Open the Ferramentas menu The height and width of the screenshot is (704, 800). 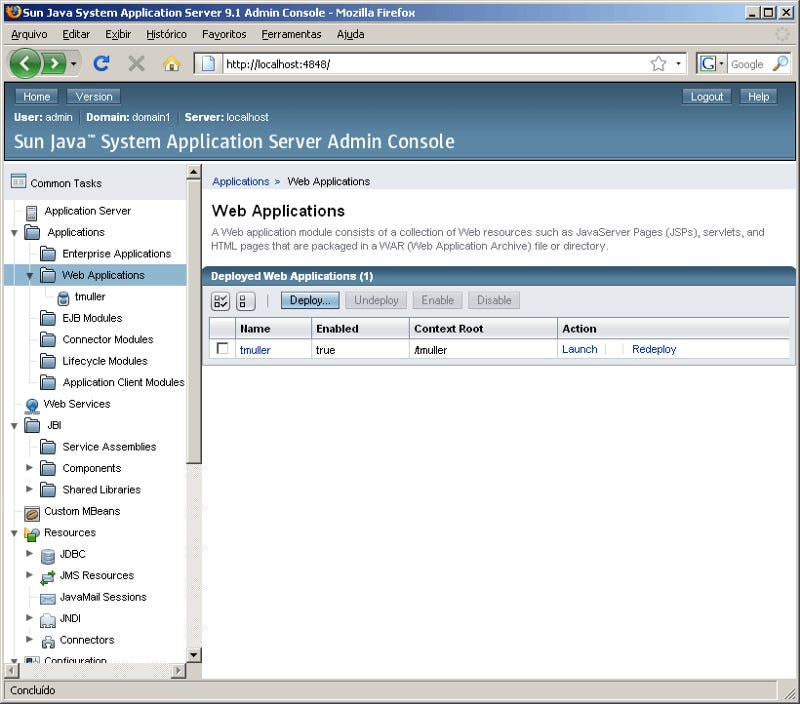(291, 34)
